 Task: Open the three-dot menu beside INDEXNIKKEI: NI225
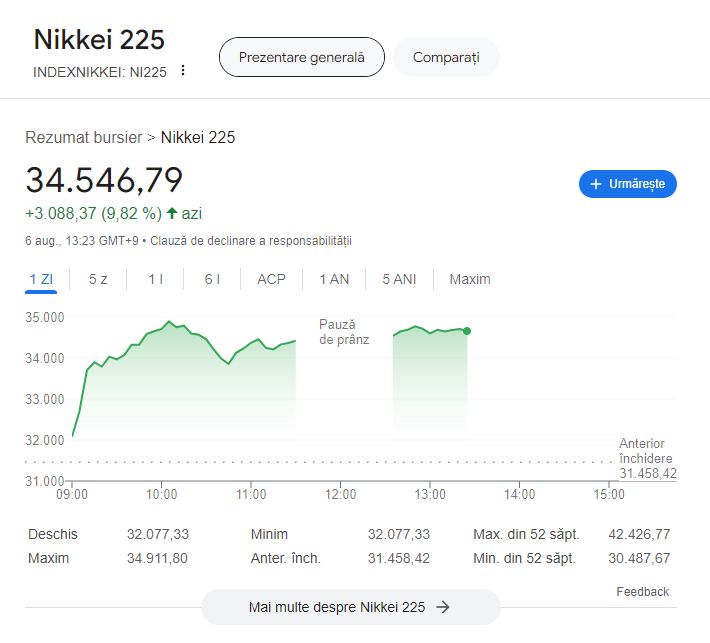(182, 71)
